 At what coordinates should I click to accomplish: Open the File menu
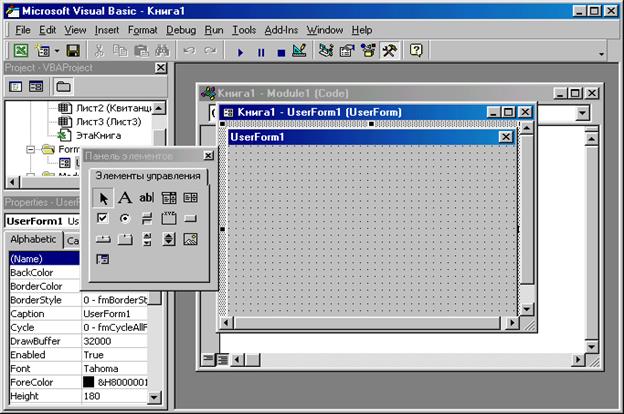point(23,30)
